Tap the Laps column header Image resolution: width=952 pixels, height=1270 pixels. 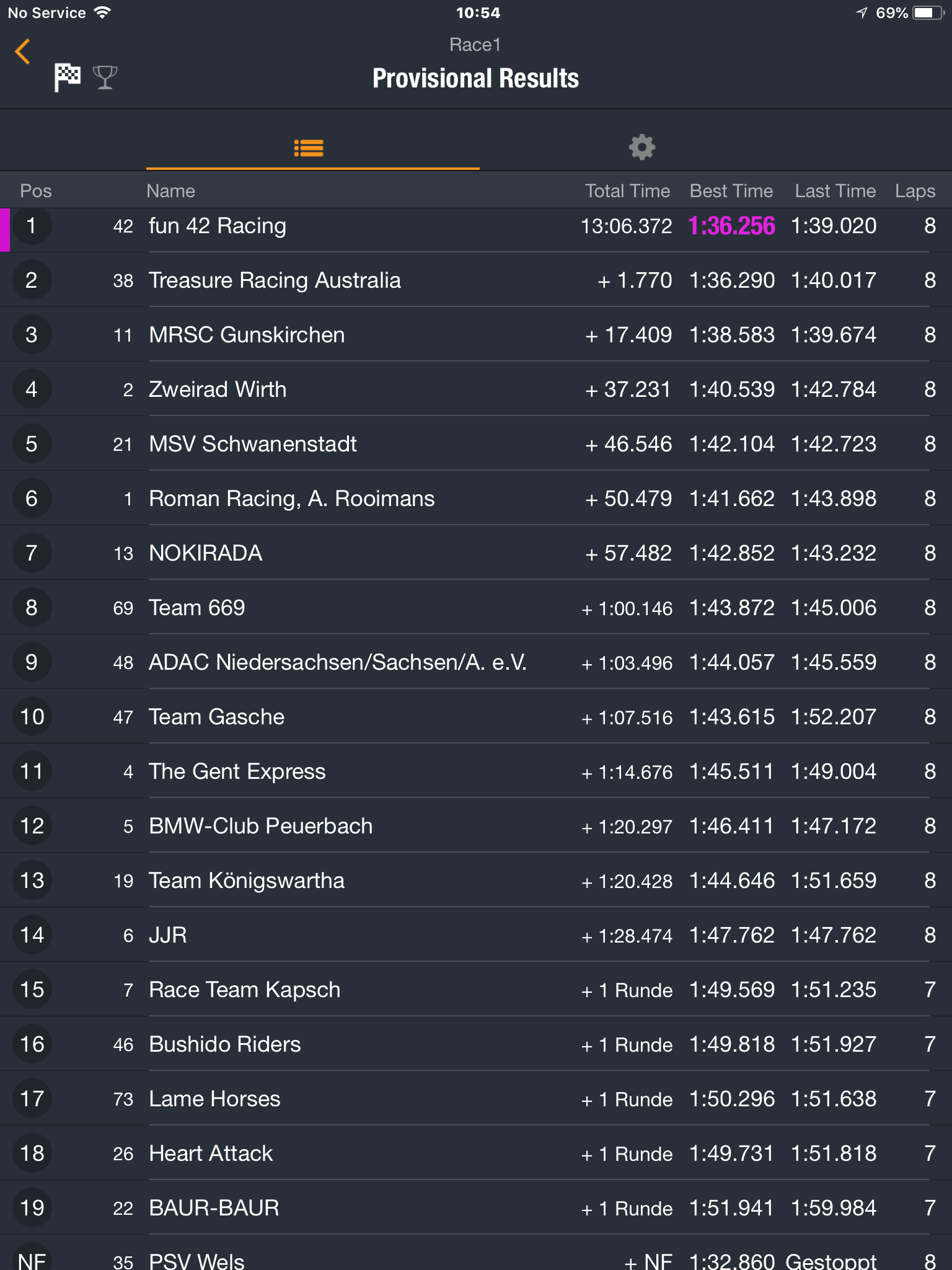[x=915, y=191]
